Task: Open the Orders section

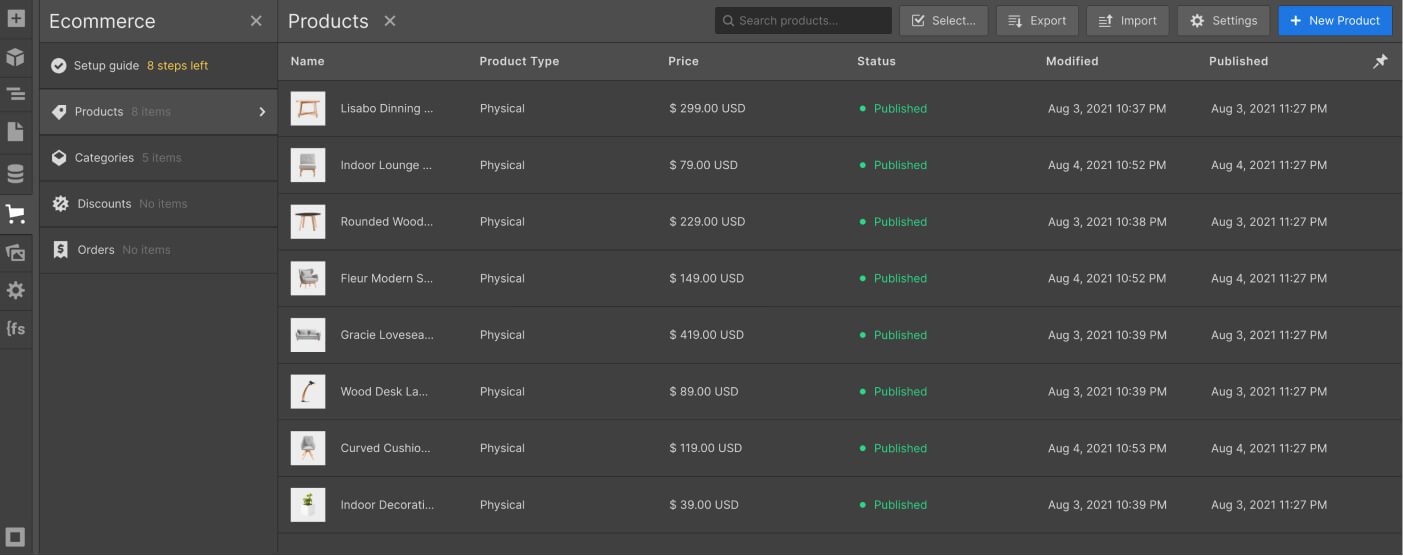Action: 158,250
